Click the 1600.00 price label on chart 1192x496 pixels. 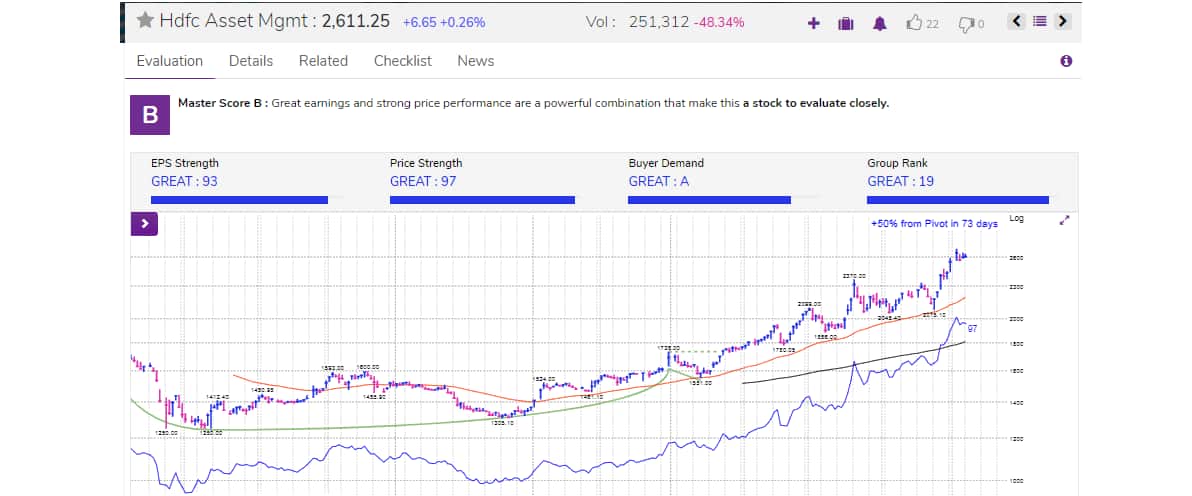[x=368, y=366]
